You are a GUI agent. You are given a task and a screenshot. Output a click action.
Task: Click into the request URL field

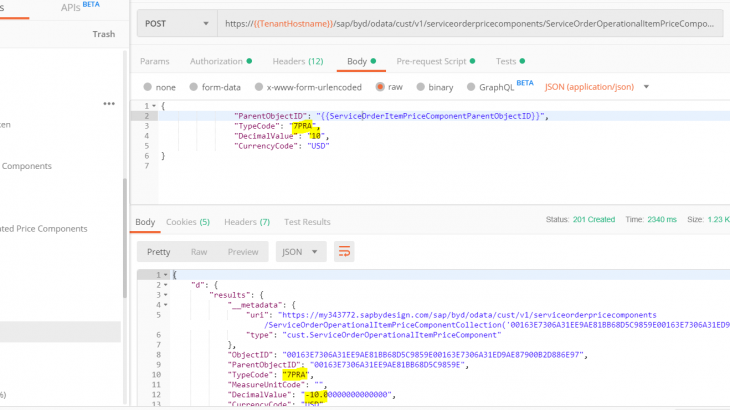pyautogui.click(x=470, y=21)
